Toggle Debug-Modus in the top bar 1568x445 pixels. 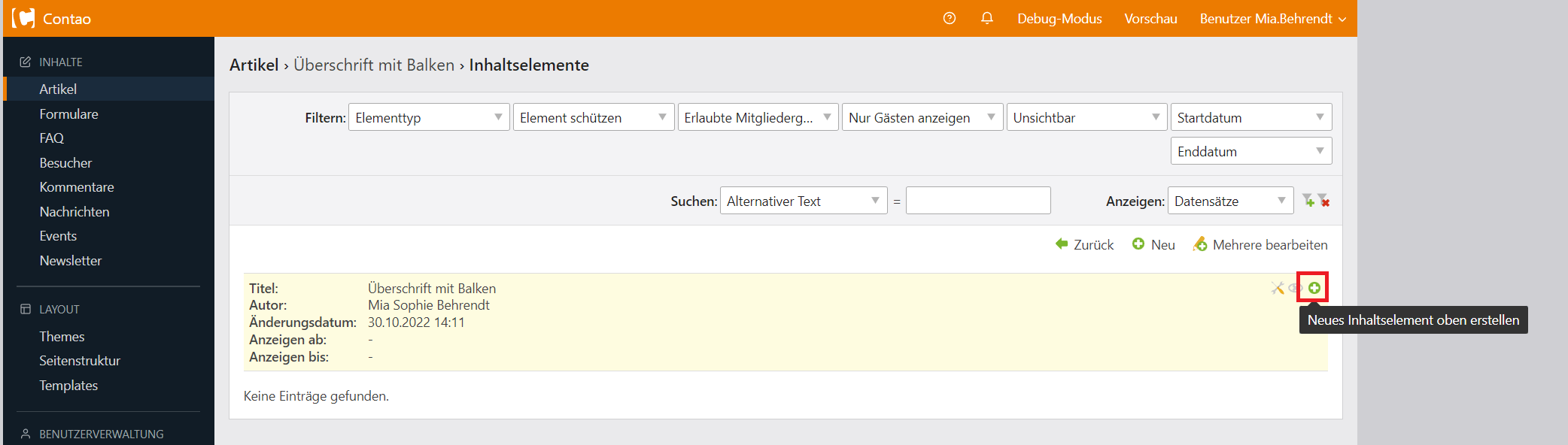[1059, 18]
